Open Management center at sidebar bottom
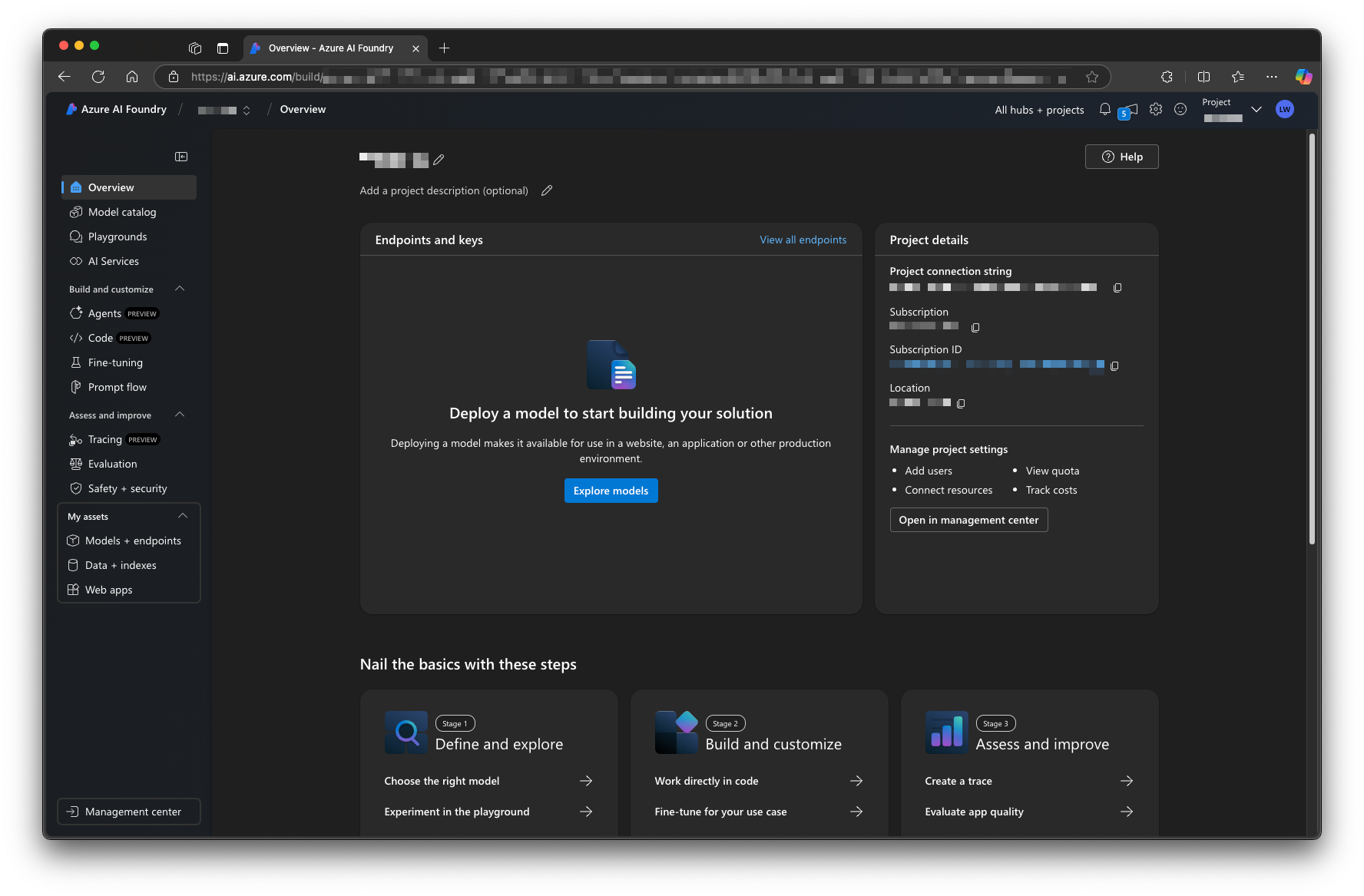This screenshot has width=1364, height=896. (x=129, y=812)
